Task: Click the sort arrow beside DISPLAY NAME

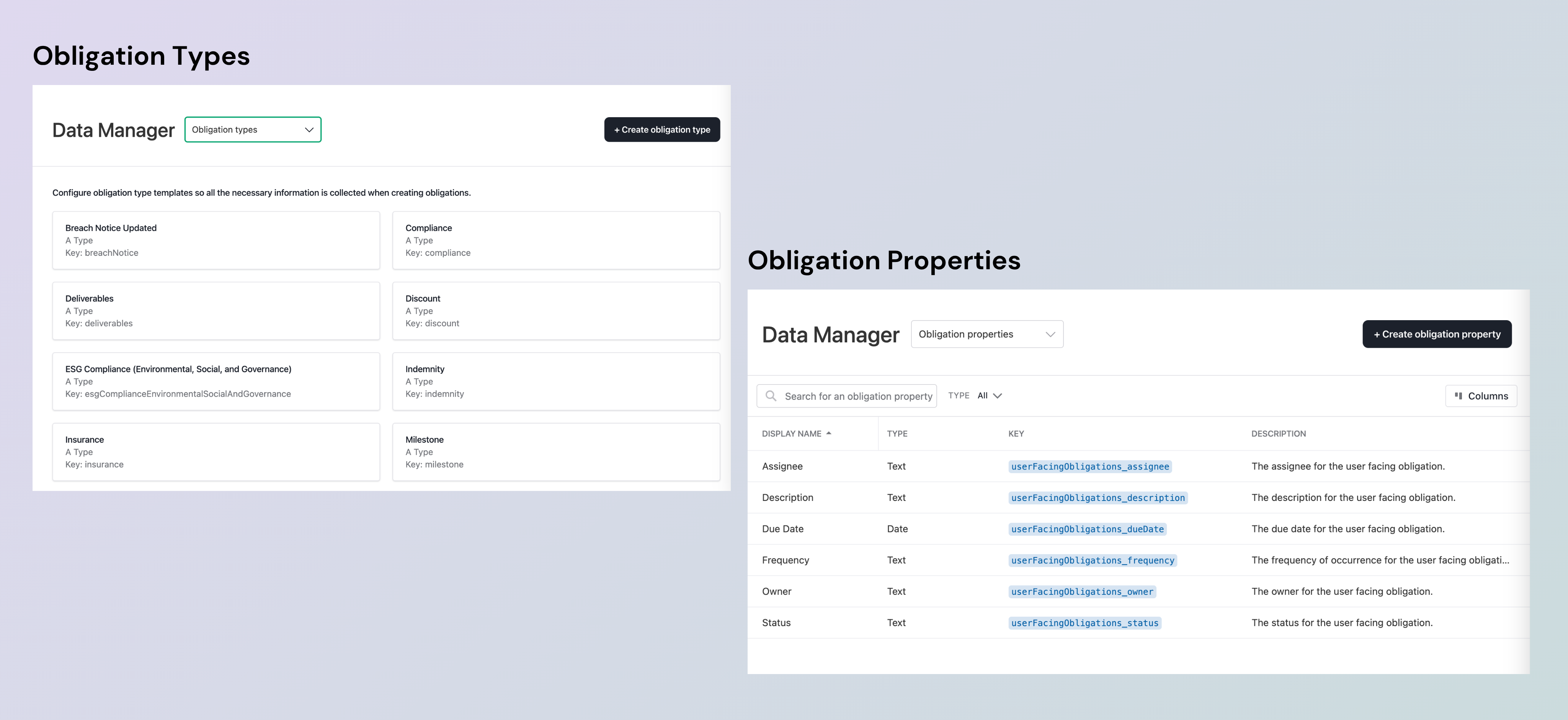Action: (x=828, y=433)
